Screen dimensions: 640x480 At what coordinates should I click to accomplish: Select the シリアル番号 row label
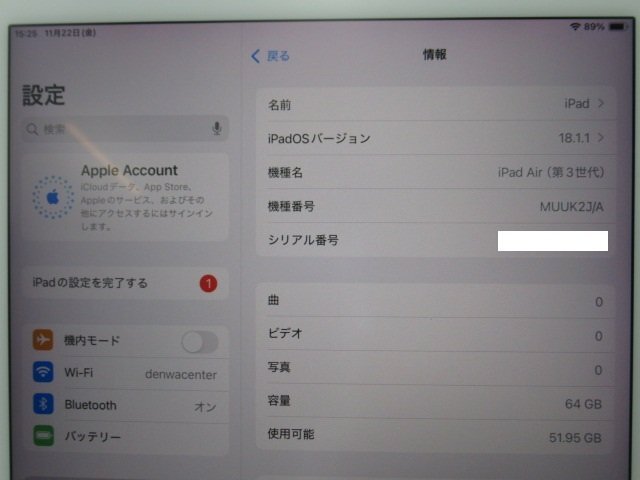[x=303, y=240]
